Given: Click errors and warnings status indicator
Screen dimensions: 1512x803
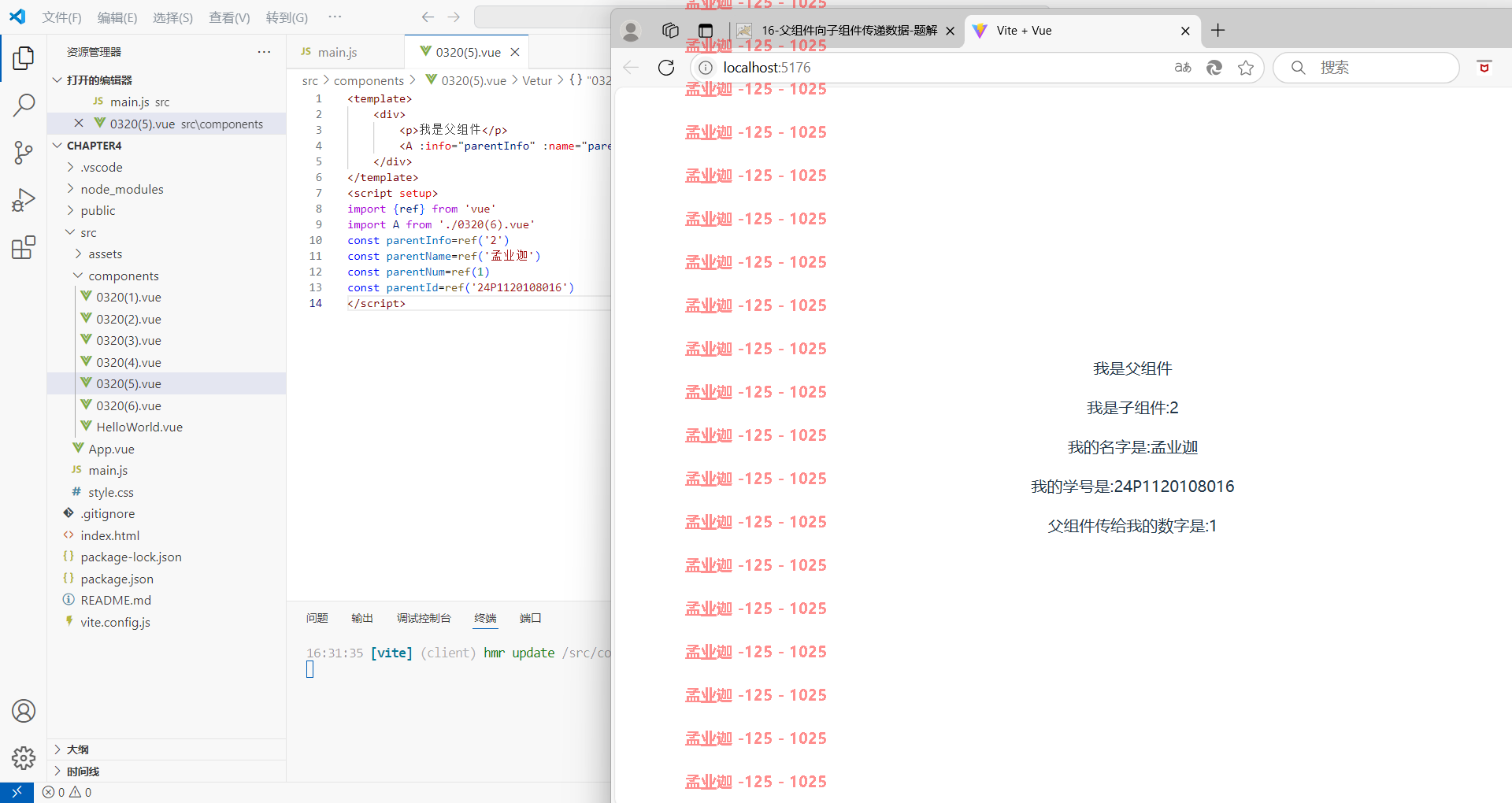Looking at the screenshot, I should (67, 792).
